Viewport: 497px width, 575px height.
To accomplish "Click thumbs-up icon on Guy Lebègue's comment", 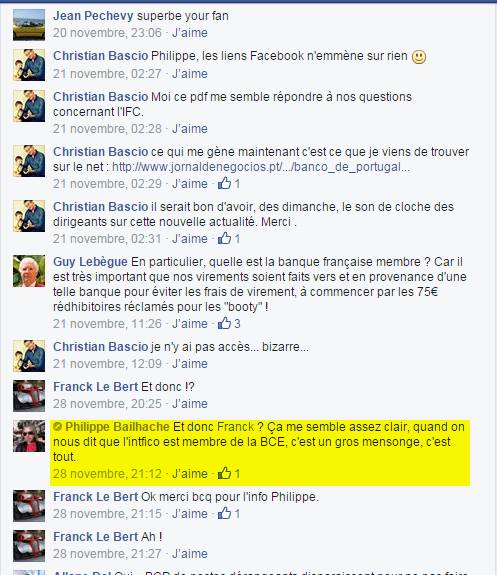I will [224, 323].
